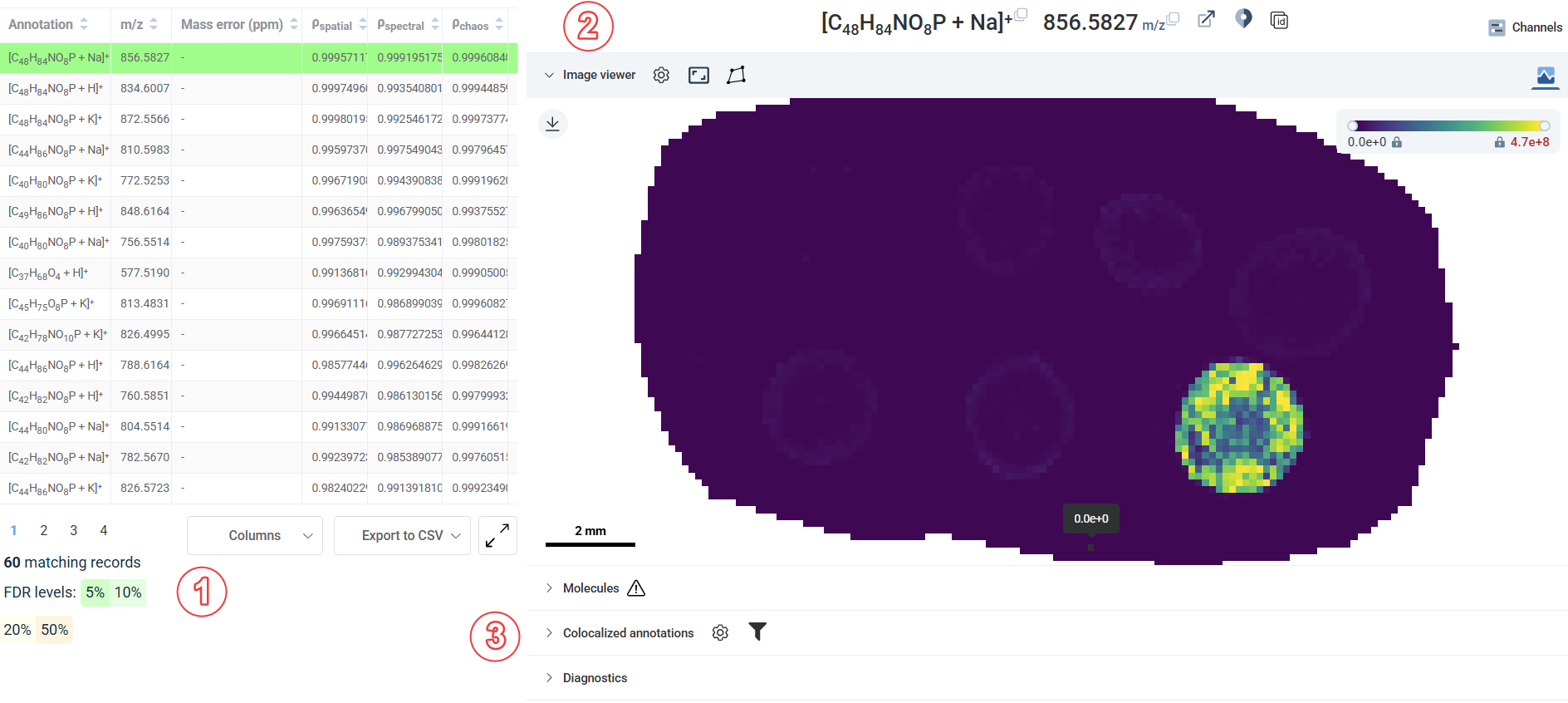Select the row with m/z 804.5514

[258, 426]
